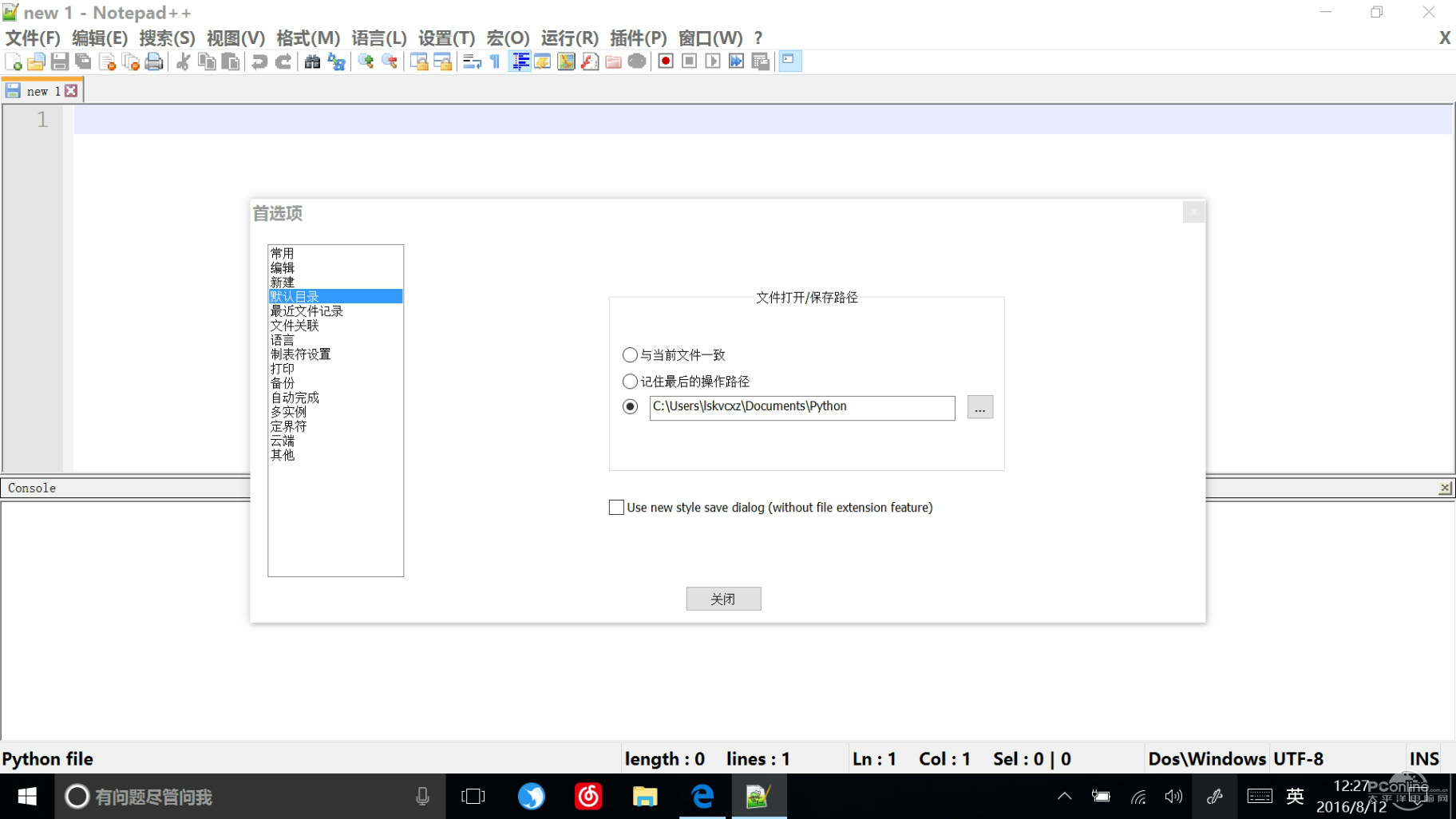Close the Console panel
Screen dimensions: 1456x819
coord(1445,488)
